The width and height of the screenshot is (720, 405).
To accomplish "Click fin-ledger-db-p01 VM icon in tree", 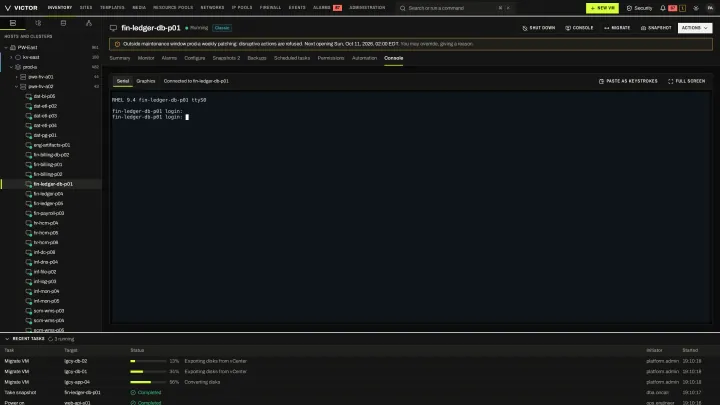I will click(x=28, y=184).
